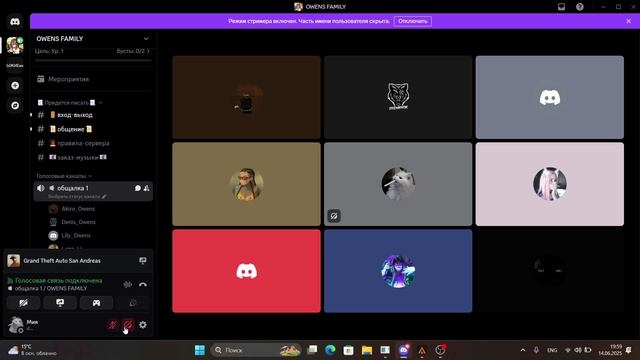640x360 pixels.
Task: Open the Windows Start button
Action: click(200, 350)
